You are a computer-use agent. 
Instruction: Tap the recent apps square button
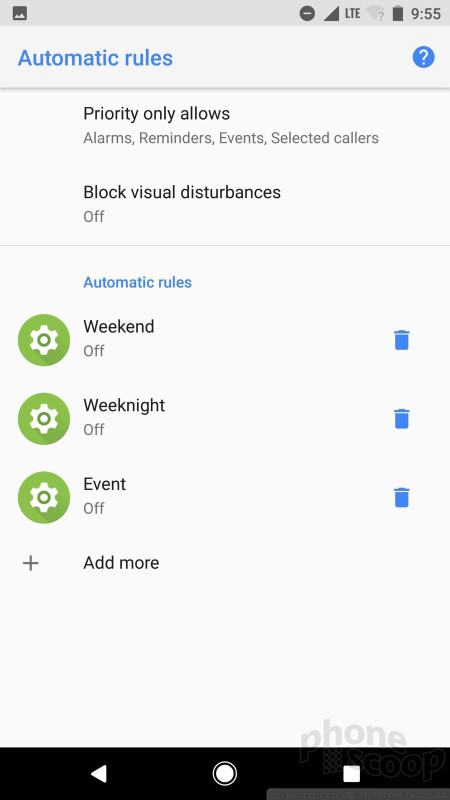coord(352,774)
